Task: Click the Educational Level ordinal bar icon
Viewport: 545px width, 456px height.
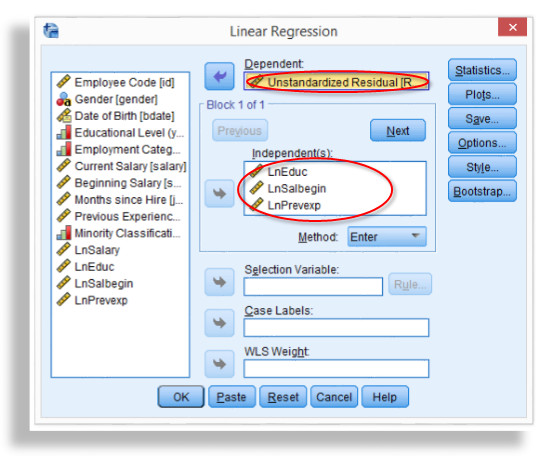Action: point(64,132)
